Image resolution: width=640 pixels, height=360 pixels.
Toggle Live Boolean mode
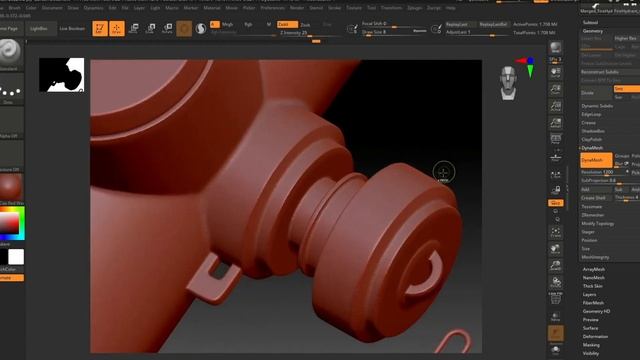pyautogui.click(x=72, y=29)
